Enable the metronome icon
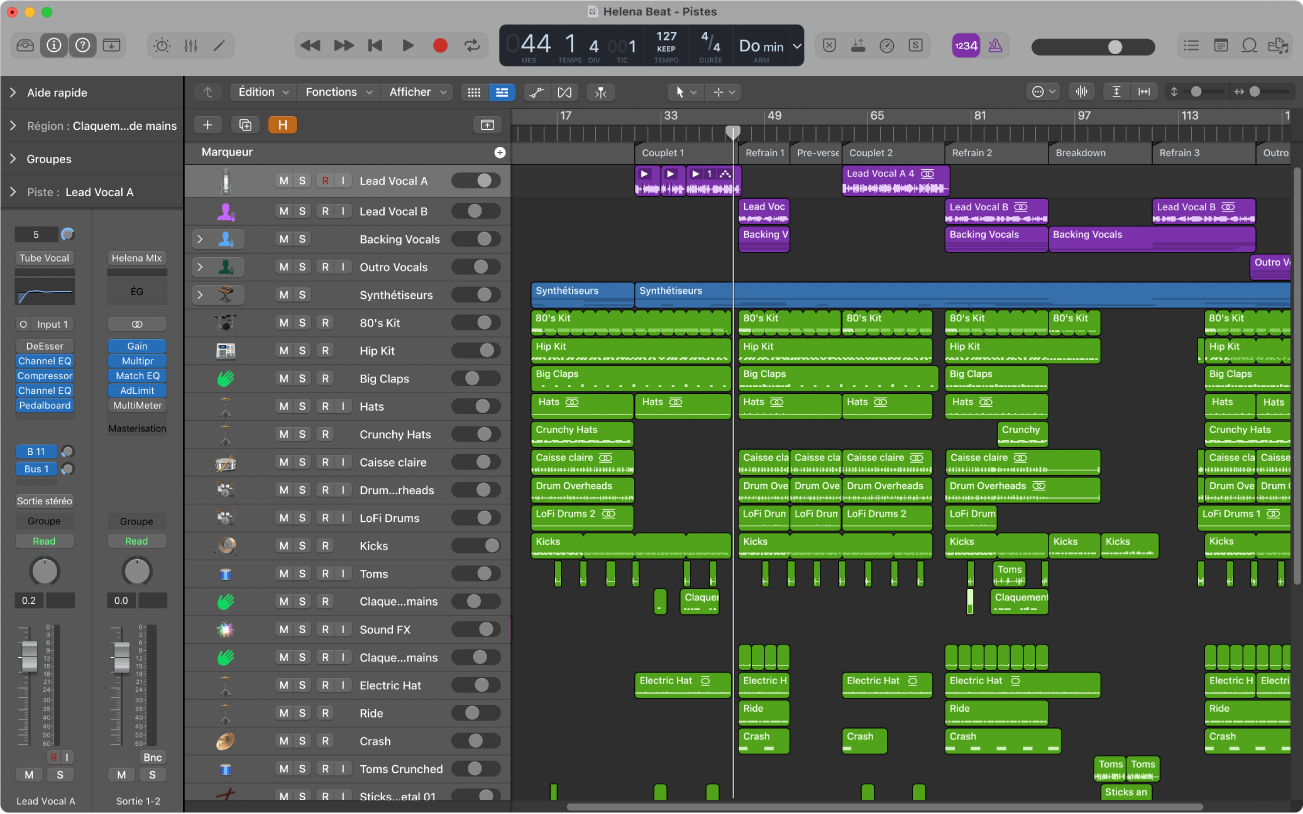This screenshot has height=814, width=1303. (993, 46)
